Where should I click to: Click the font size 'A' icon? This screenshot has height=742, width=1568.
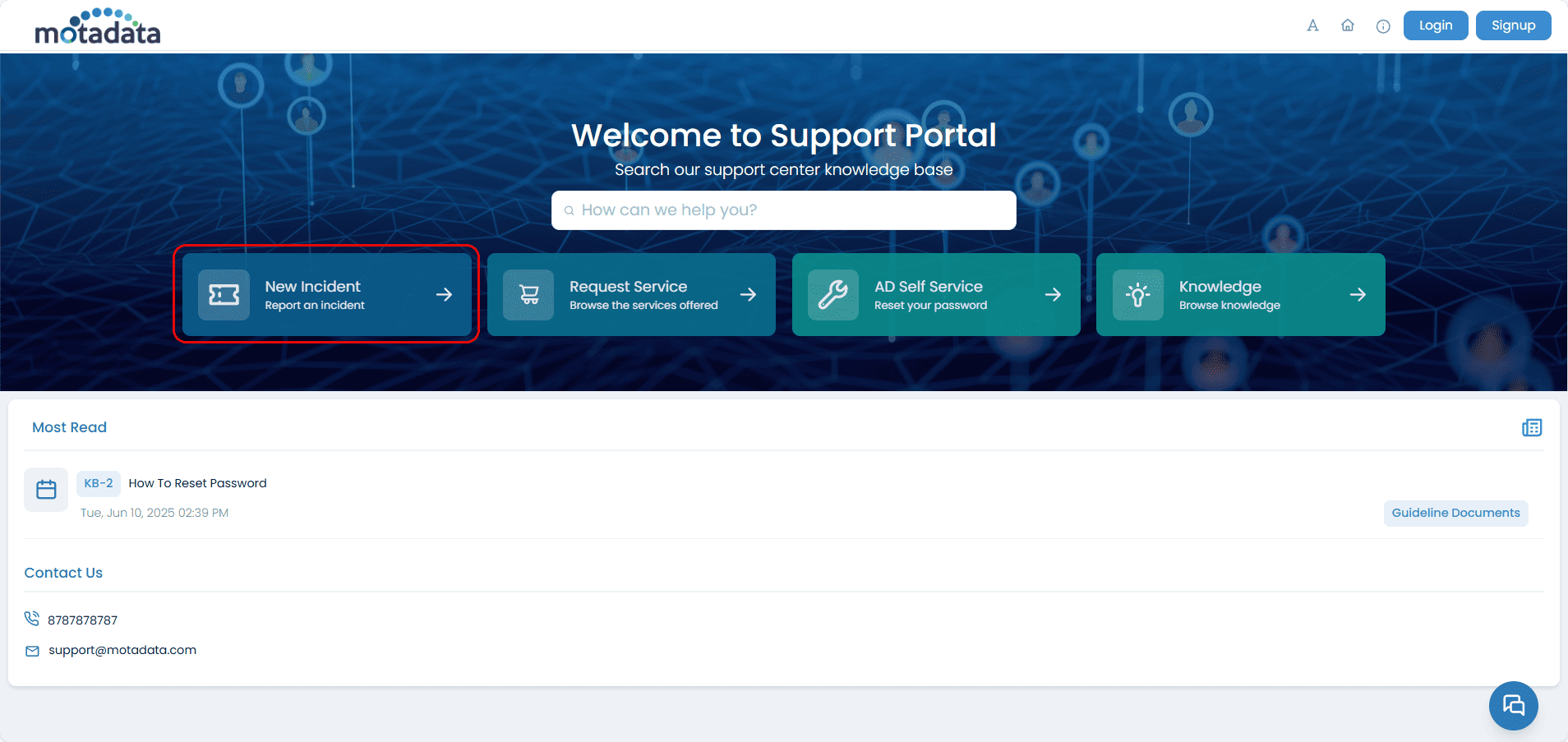pos(1312,25)
